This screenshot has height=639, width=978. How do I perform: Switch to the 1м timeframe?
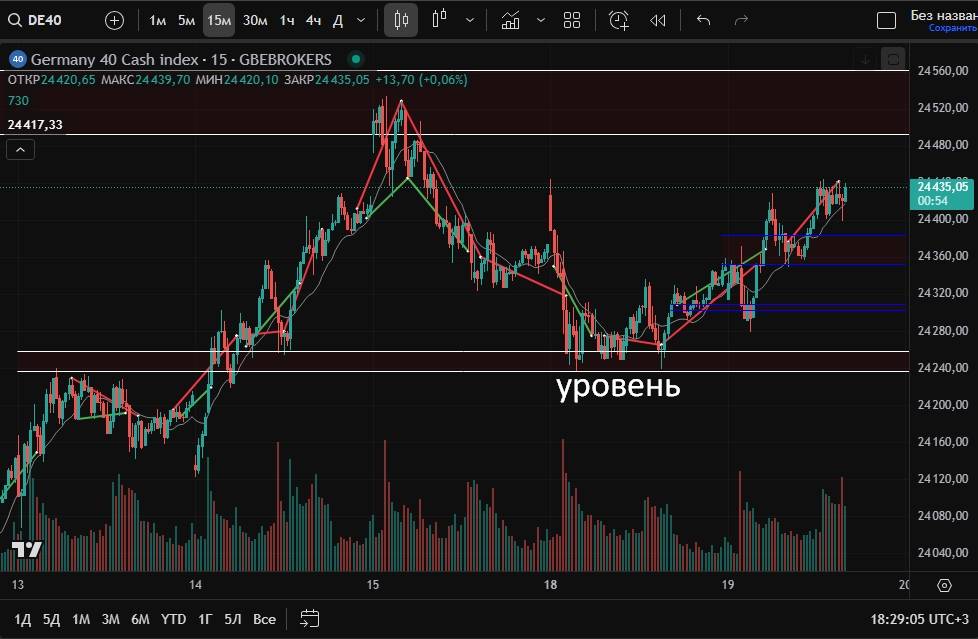158,20
